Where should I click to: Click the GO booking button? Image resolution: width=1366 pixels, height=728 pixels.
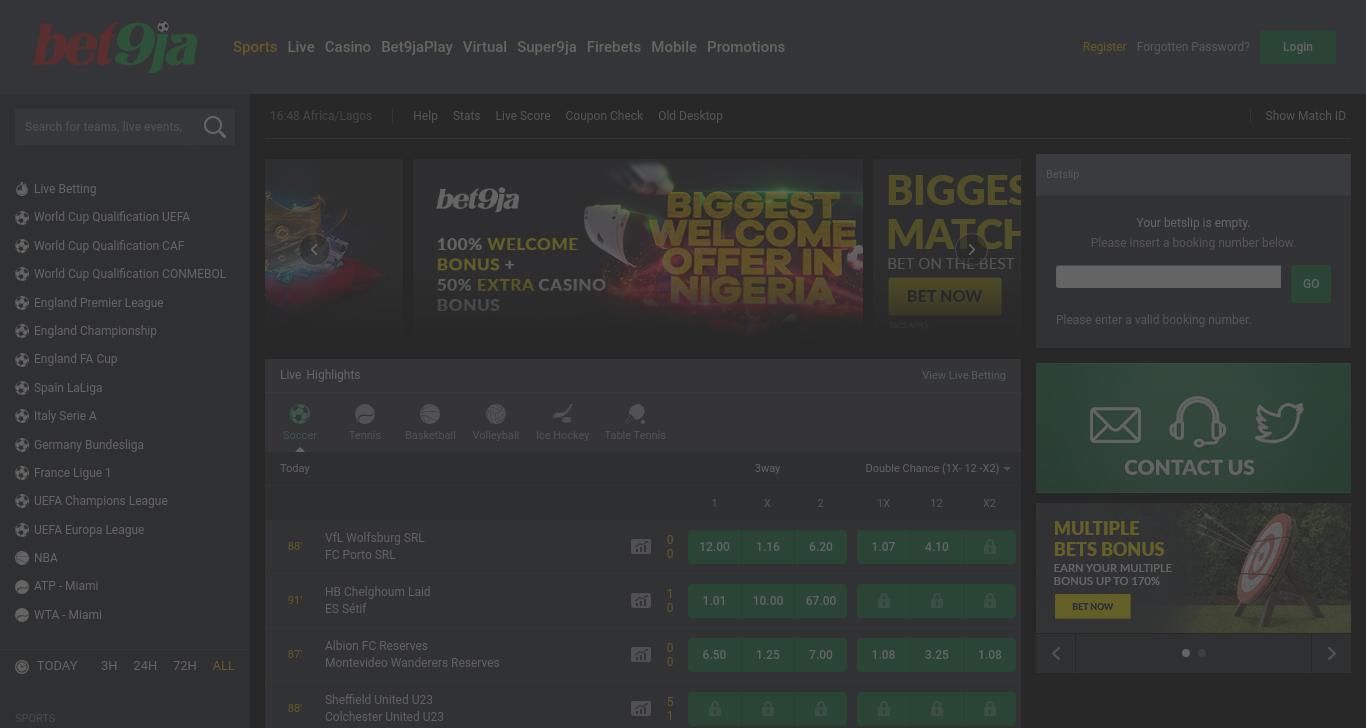1311,284
